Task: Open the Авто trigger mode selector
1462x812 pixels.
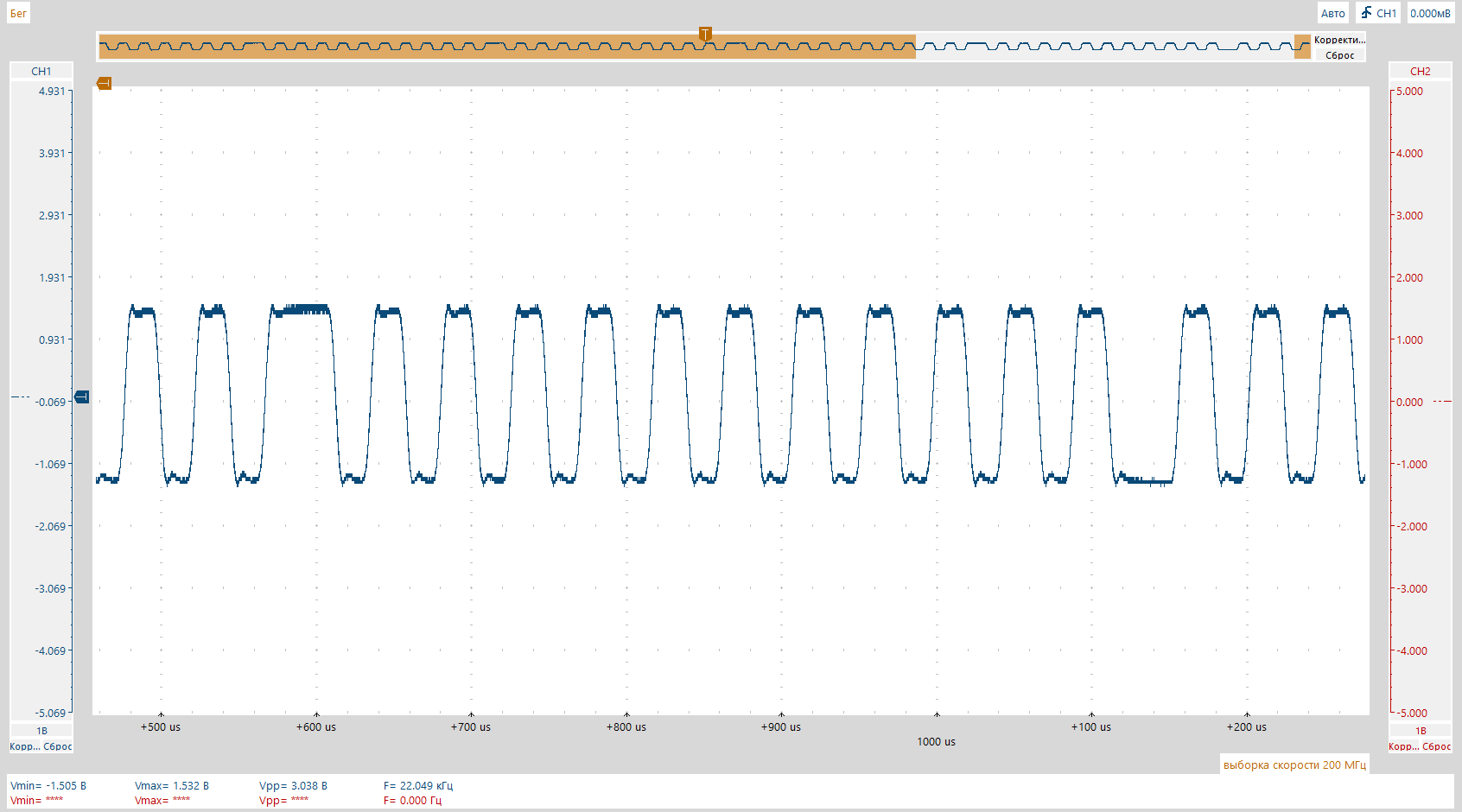Action: [1332, 13]
